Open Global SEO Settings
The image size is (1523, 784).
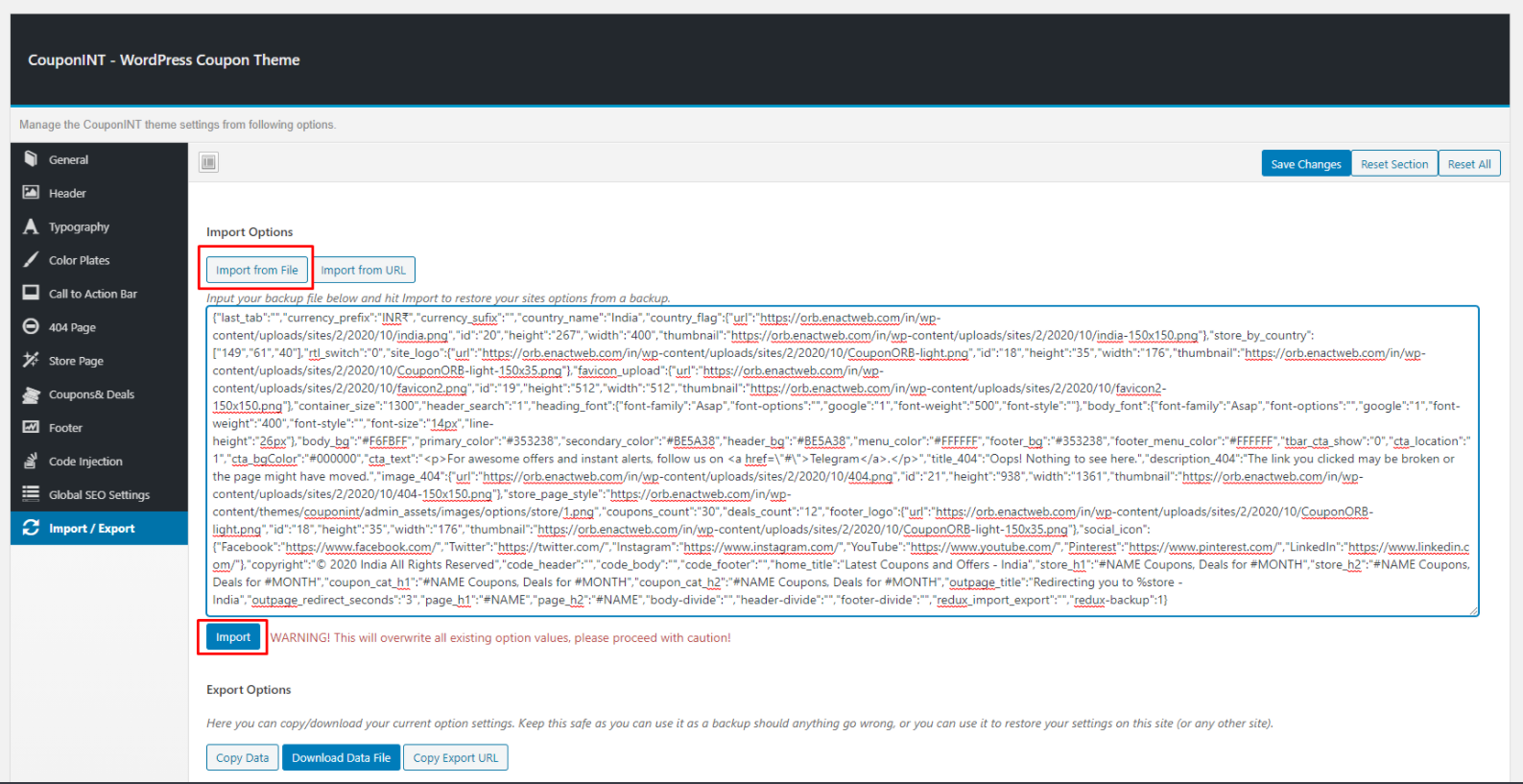coord(99,495)
